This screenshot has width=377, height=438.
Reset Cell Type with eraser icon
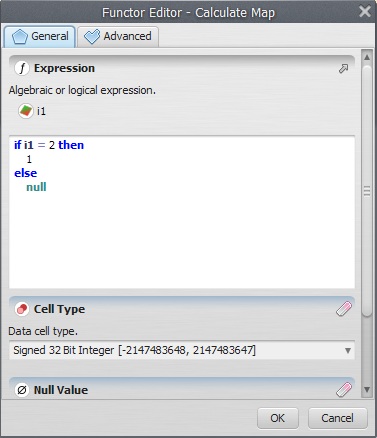[344, 309]
